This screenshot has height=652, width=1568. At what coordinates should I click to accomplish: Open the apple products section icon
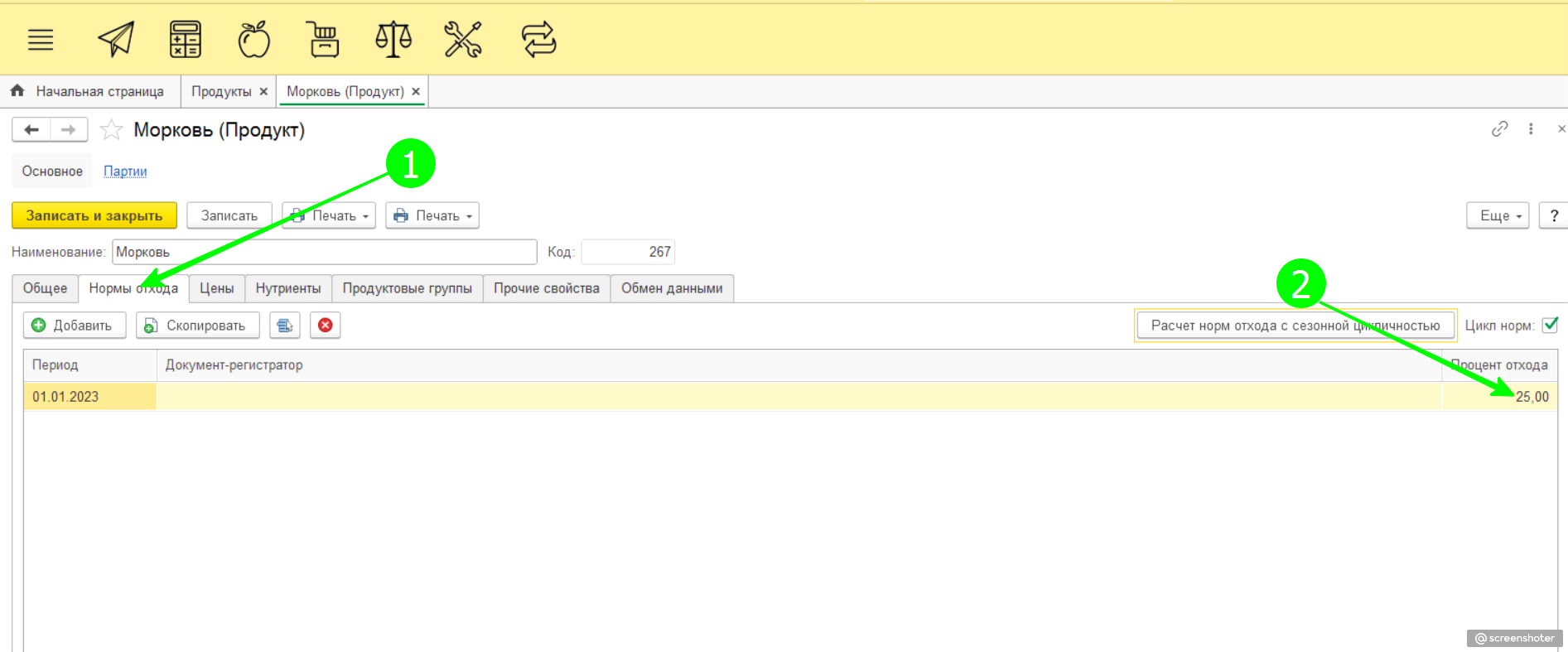253,39
